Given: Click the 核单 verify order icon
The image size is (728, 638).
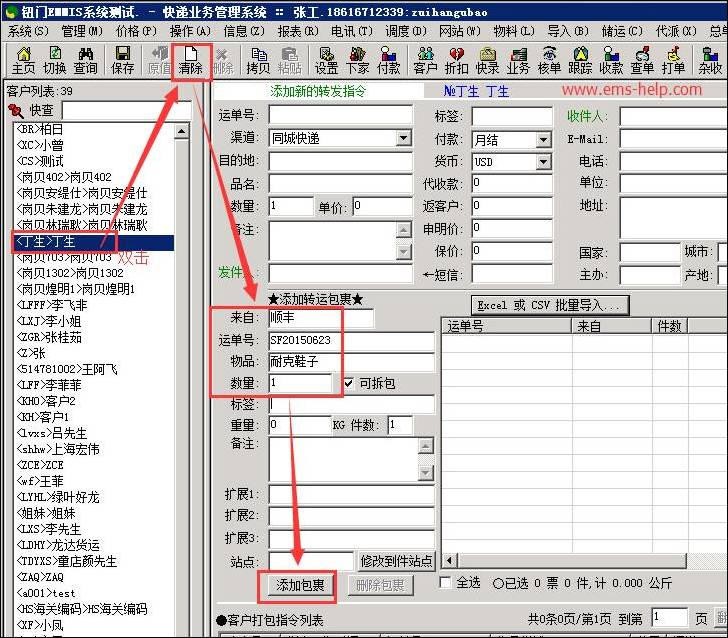Looking at the screenshot, I should 549,61.
